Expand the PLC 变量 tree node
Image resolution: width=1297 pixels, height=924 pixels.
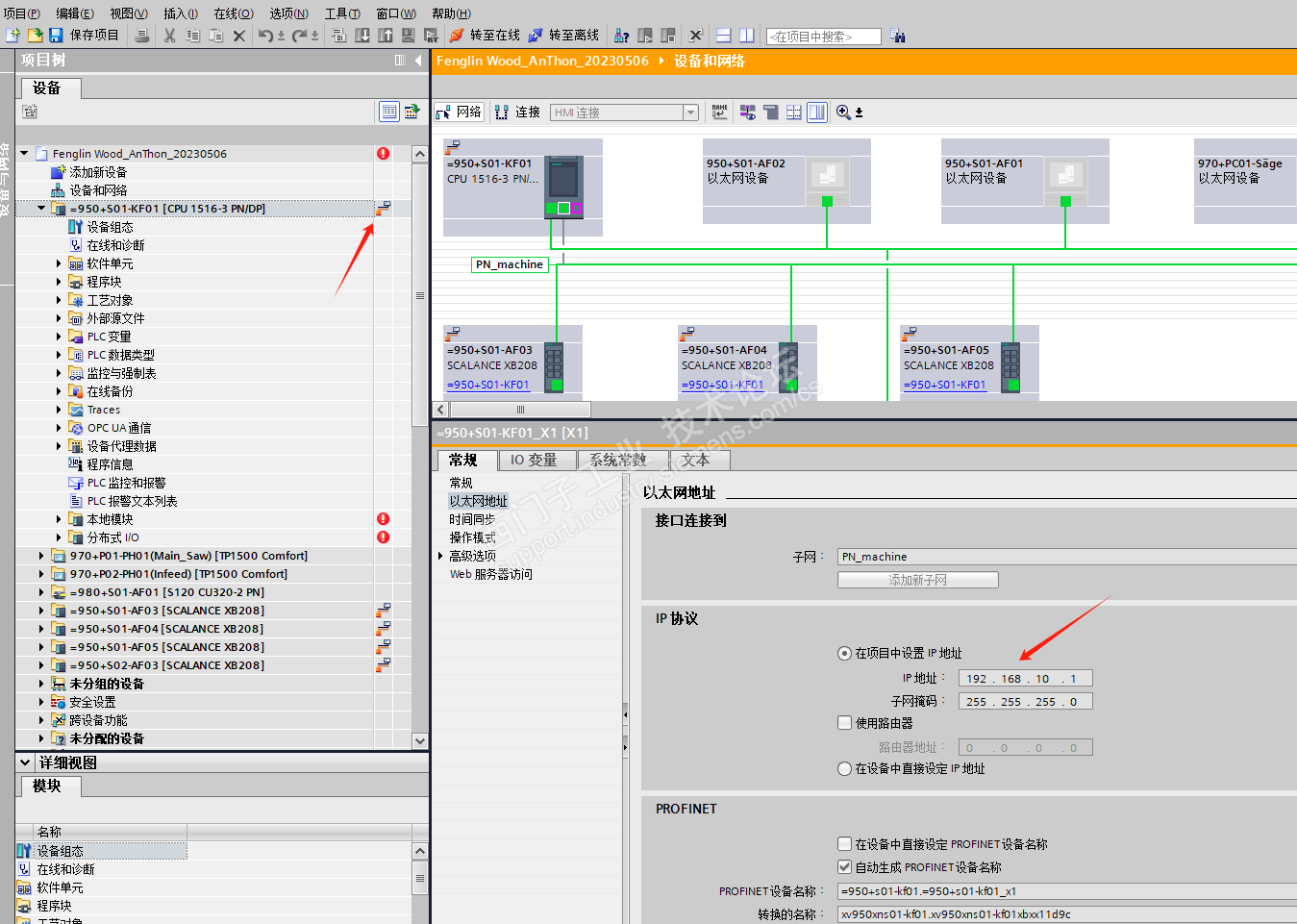tap(58, 337)
